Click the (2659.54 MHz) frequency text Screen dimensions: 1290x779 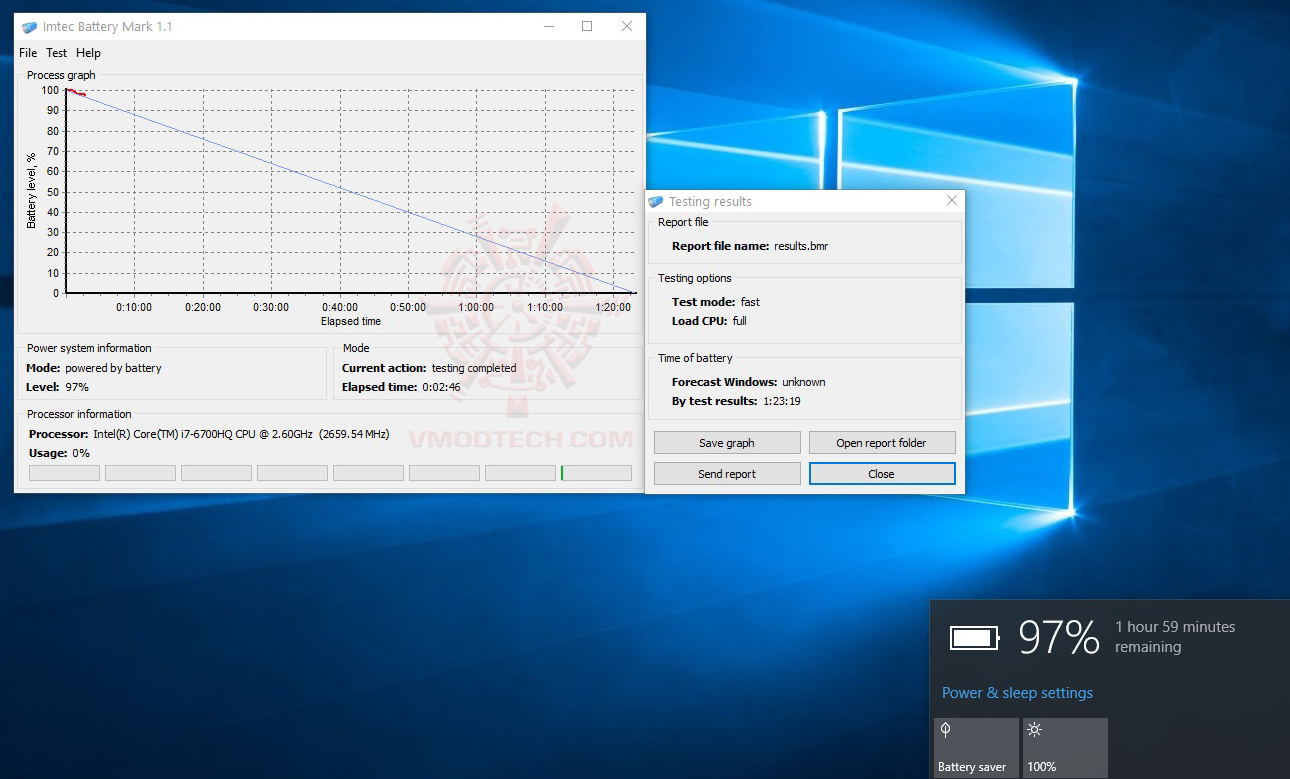pos(354,434)
